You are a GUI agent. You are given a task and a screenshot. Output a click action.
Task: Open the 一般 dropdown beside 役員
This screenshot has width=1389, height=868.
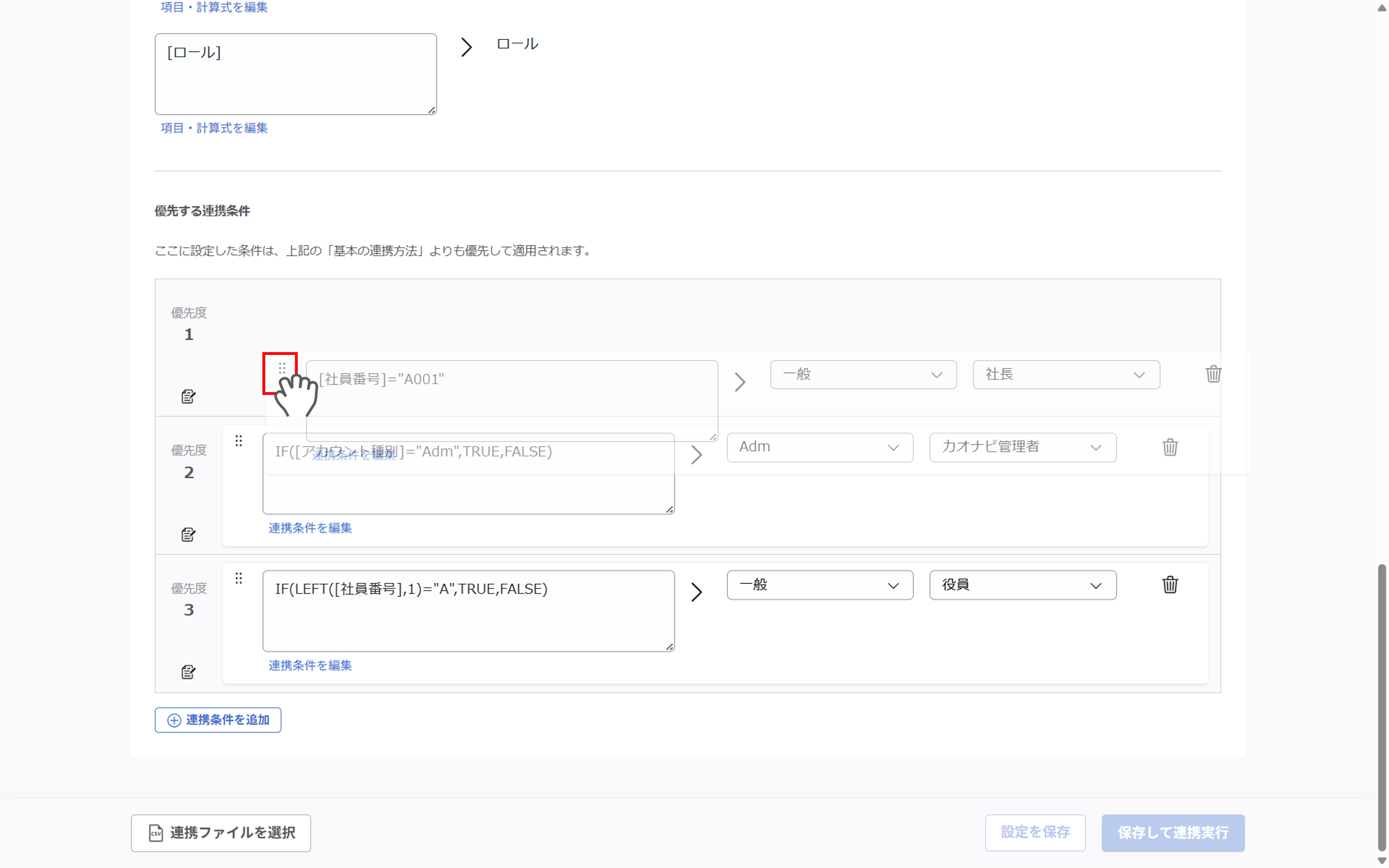coord(820,585)
